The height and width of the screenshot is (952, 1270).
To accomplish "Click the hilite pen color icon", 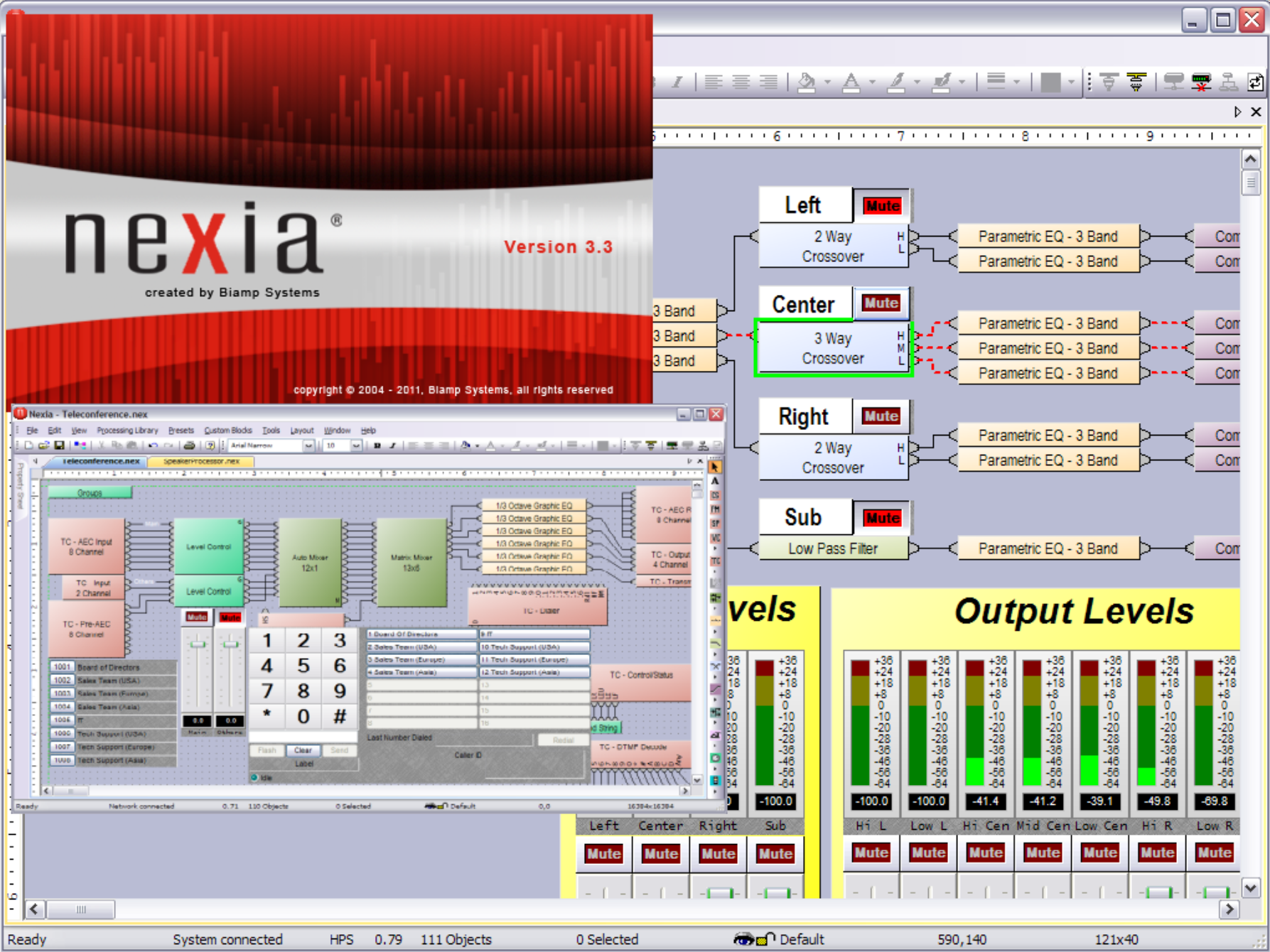I will coord(897,82).
